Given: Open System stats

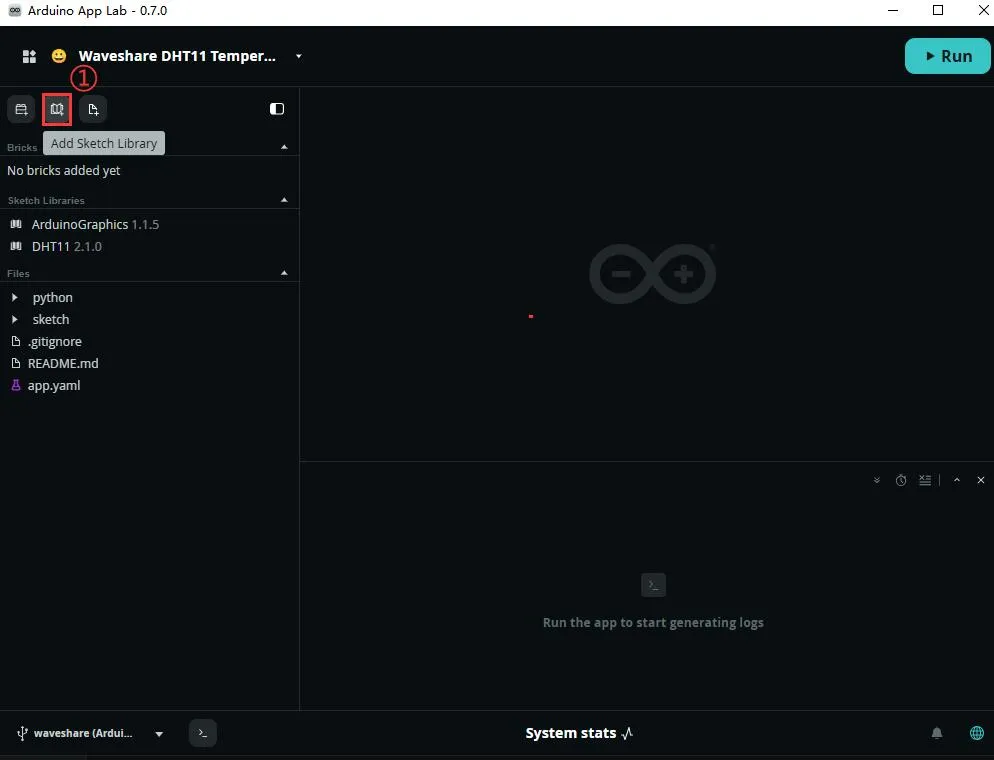Looking at the screenshot, I should [579, 733].
